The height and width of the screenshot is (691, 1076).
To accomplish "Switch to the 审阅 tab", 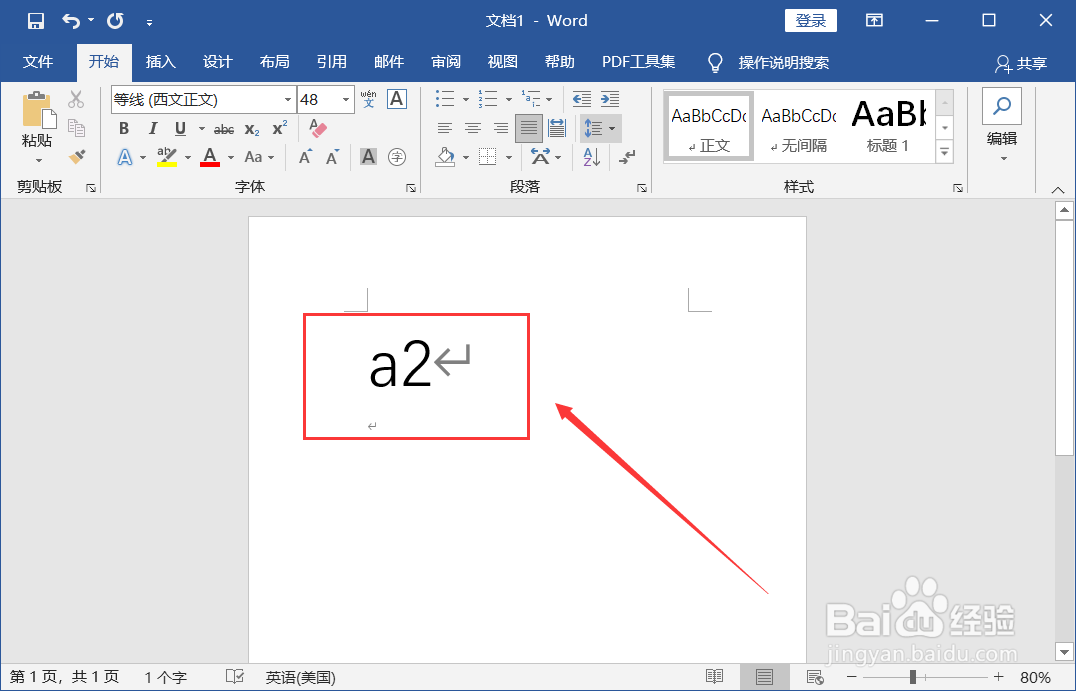I will [445, 62].
